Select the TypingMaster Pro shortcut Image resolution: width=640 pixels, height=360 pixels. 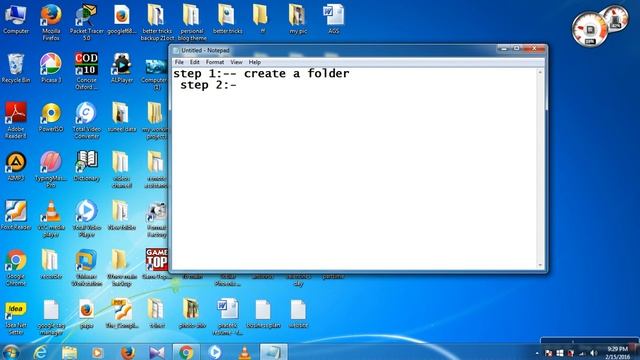(x=51, y=169)
